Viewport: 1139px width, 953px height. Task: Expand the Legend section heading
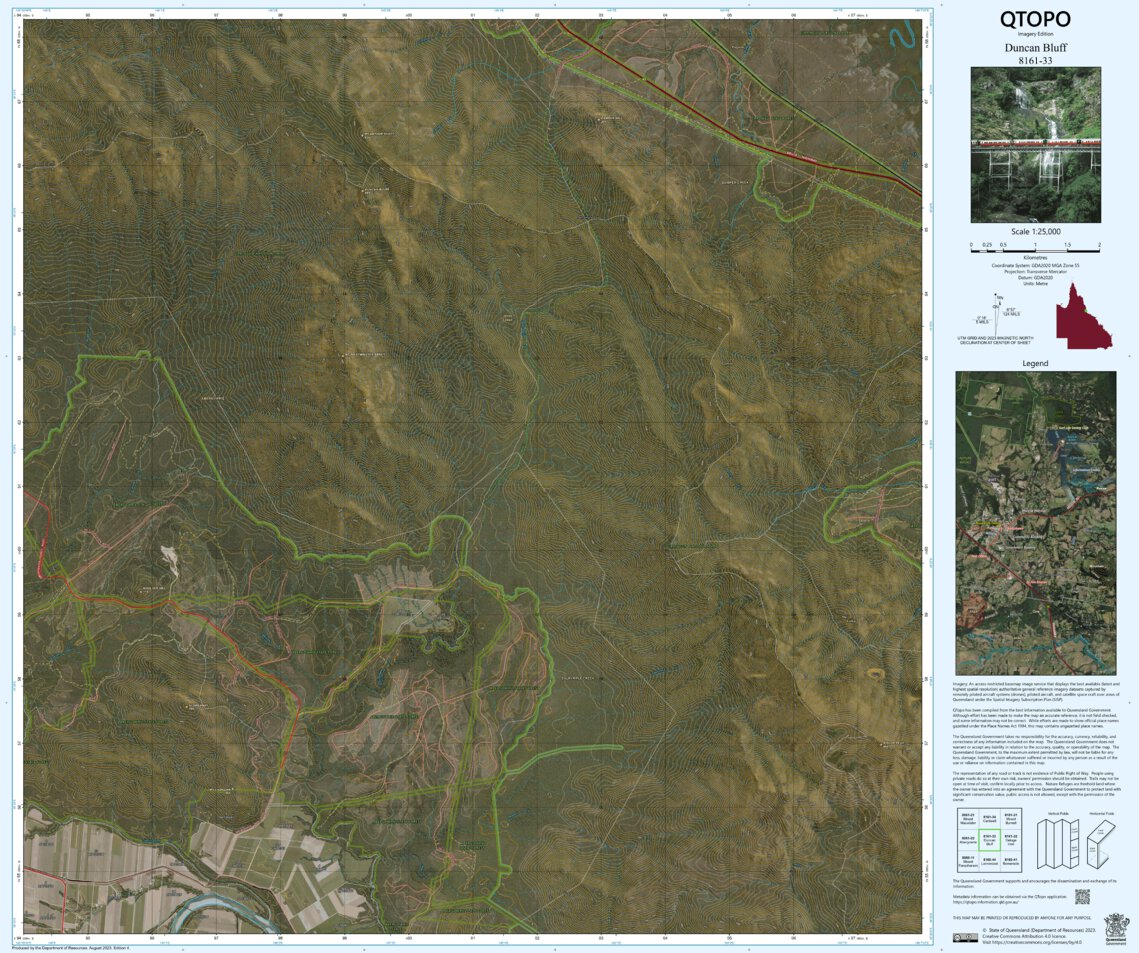click(1035, 363)
